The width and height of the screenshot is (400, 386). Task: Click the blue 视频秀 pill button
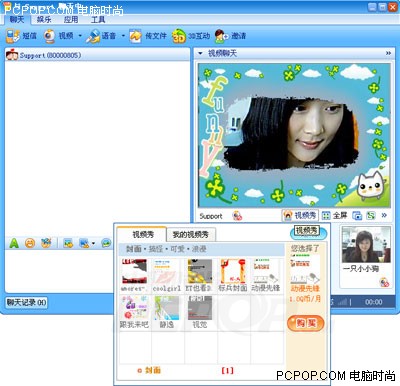coord(308,232)
